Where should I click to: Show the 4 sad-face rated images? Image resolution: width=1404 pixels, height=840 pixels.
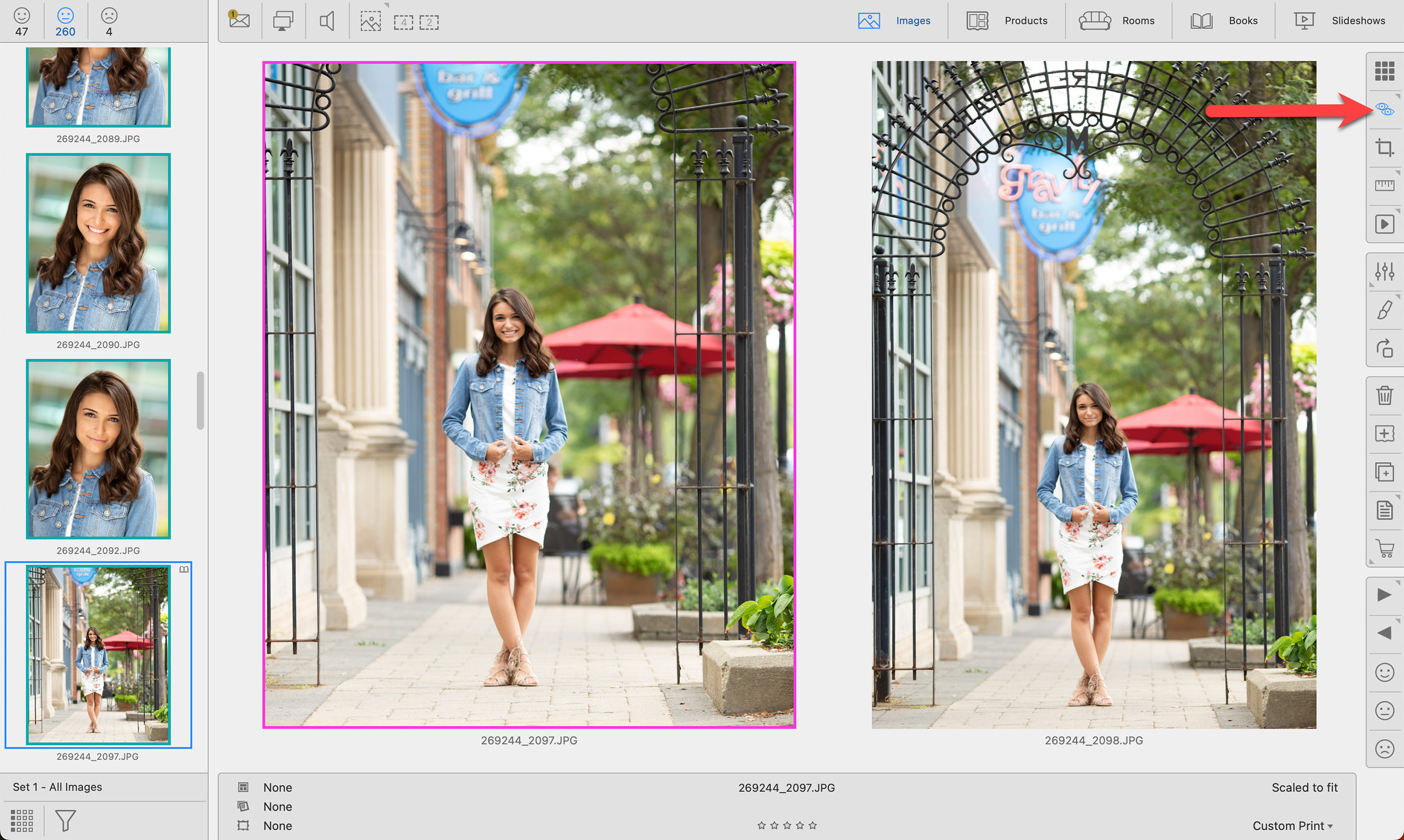pos(109,22)
